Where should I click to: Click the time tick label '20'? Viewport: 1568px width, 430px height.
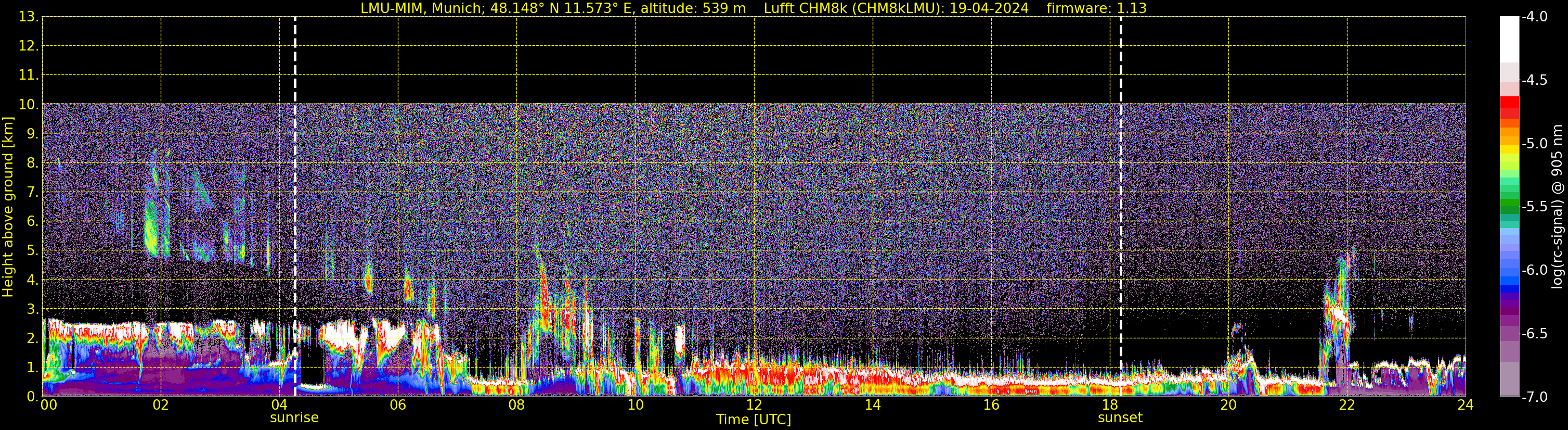[1228, 405]
